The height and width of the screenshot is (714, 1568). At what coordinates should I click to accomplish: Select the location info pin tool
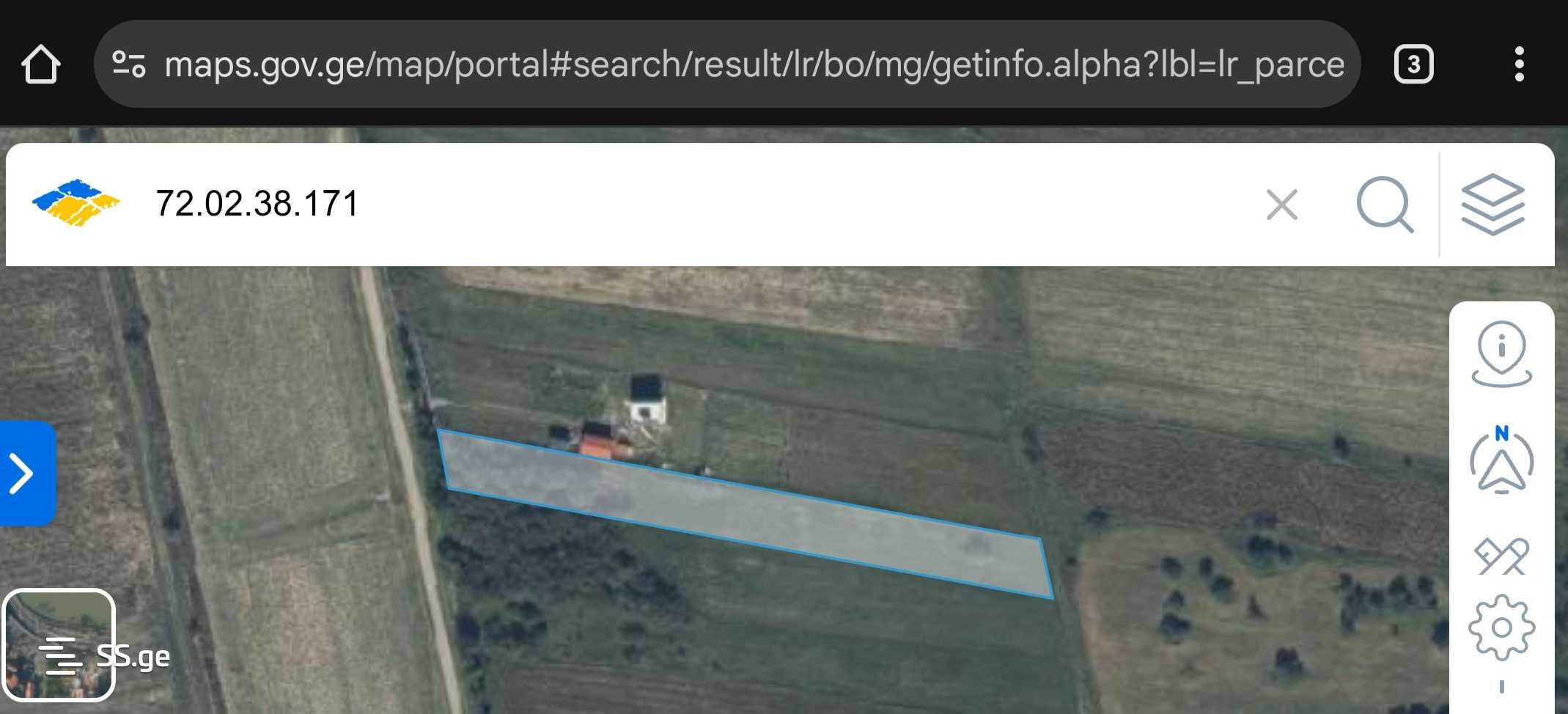1501,354
